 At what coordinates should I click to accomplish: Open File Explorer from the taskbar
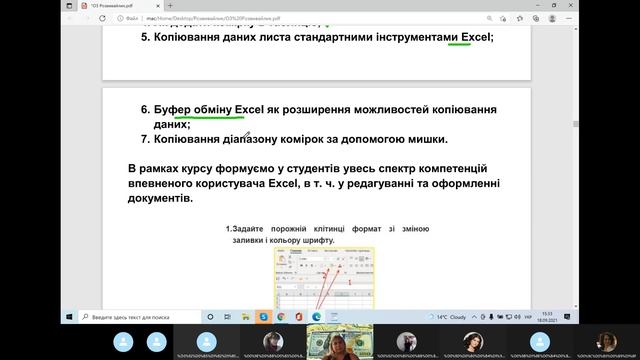point(246,317)
